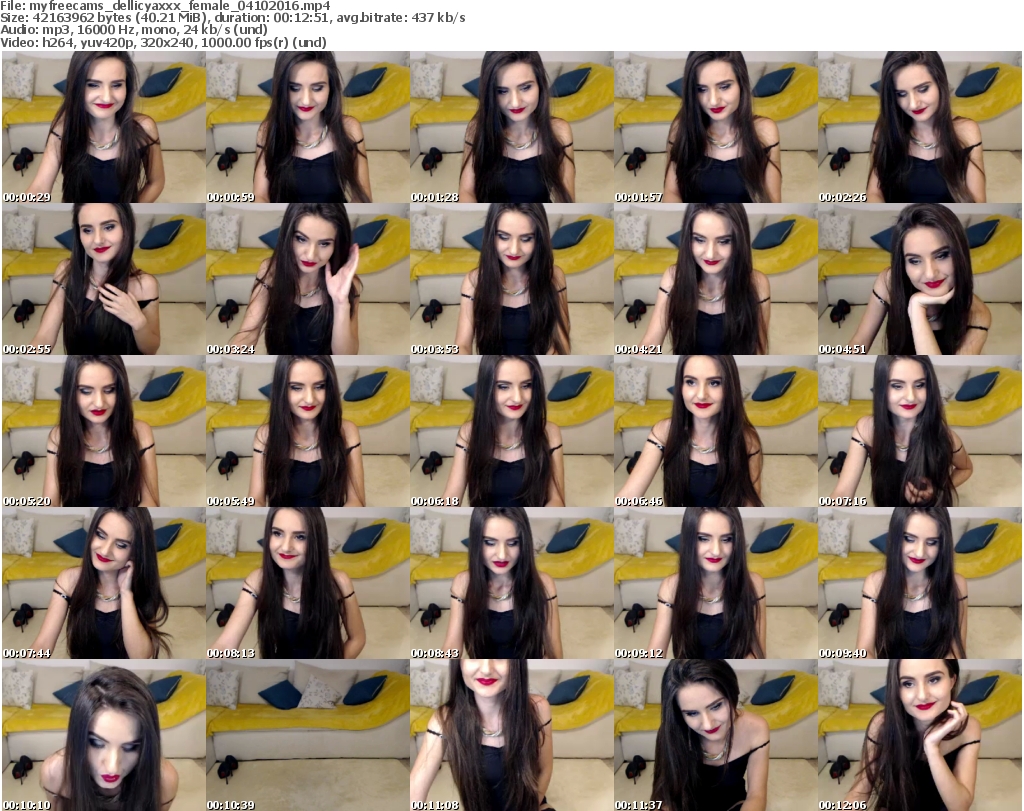Select the thumbnail timestamped 00:12:06
Image resolution: width=1024 pixels, height=811 pixels.
pos(920,735)
